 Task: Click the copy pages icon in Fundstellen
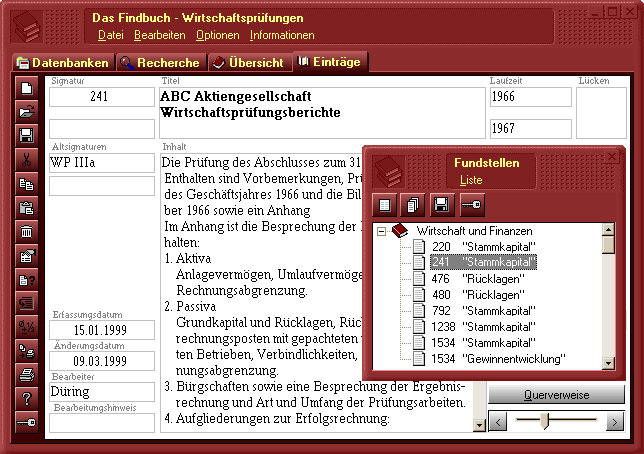click(413, 205)
